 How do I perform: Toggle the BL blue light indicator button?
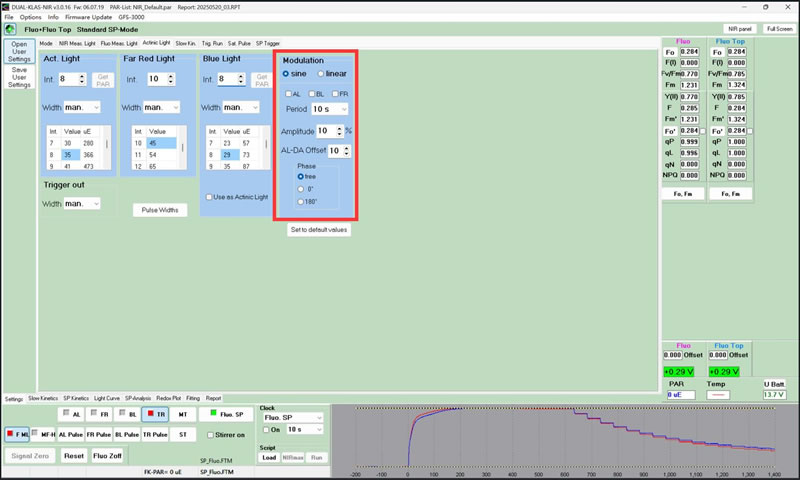[127, 414]
